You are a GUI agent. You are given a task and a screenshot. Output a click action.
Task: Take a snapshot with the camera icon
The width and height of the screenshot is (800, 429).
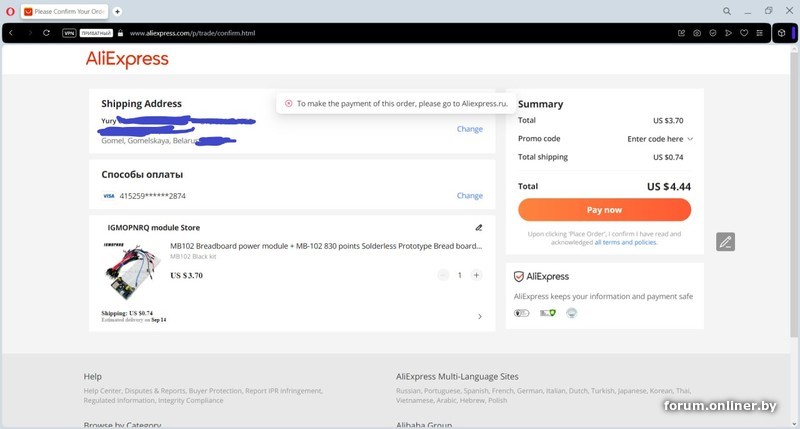[697, 33]
